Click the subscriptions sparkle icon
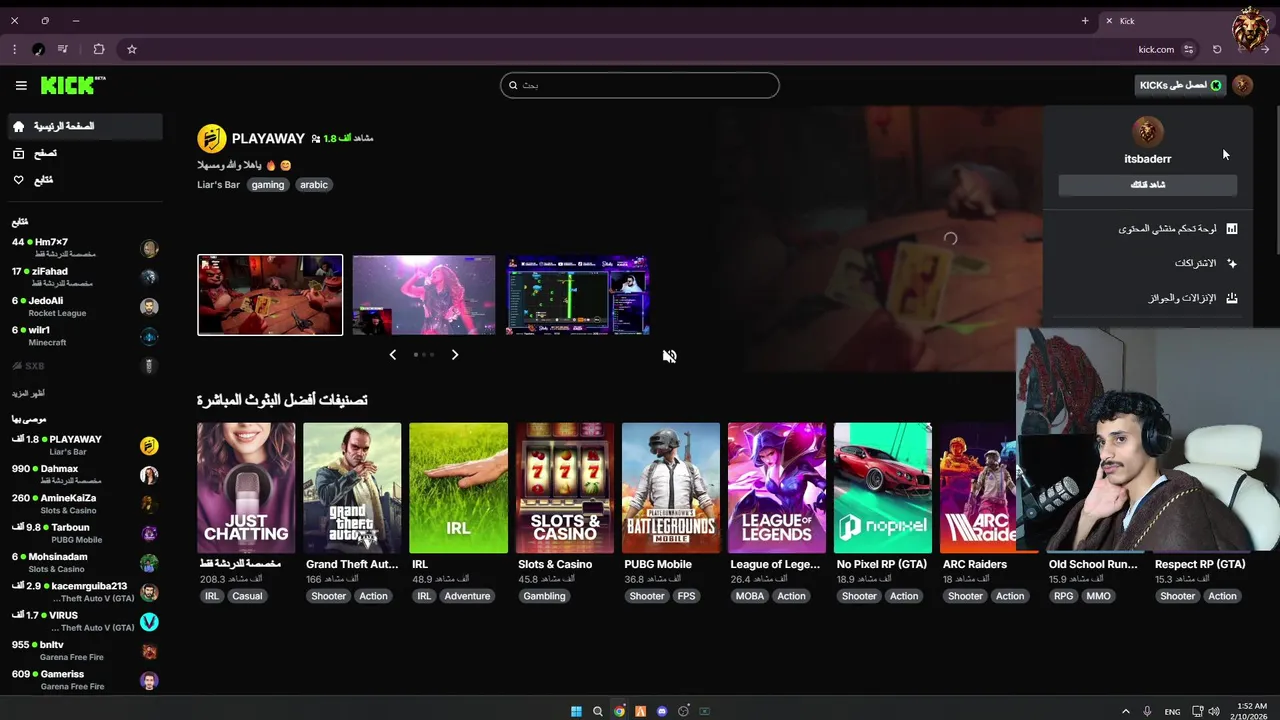 [x=1232, y=263]
